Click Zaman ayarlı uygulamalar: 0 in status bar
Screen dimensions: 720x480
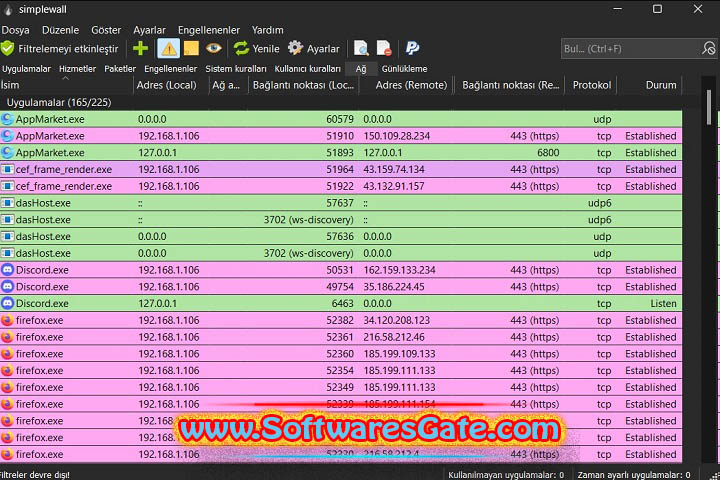[x=634, y=475]
